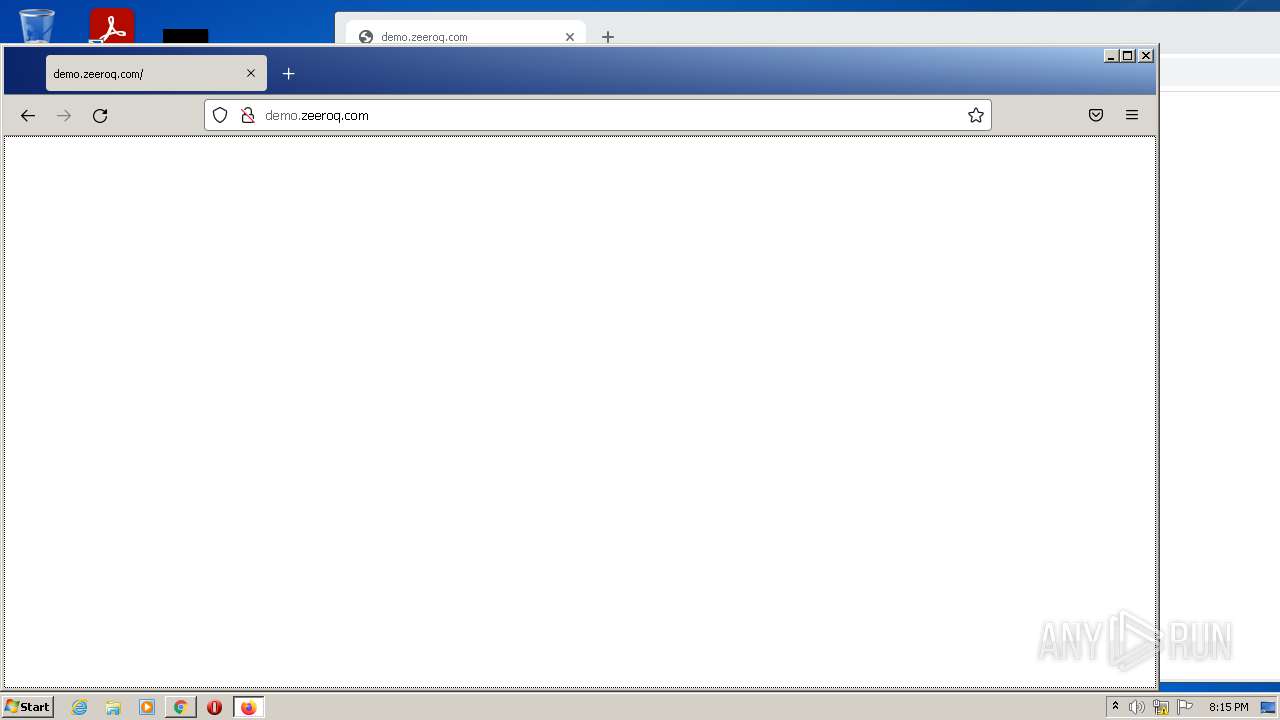
Task: Open the Opera icon in taskbar
Action: tap(214, 707)
